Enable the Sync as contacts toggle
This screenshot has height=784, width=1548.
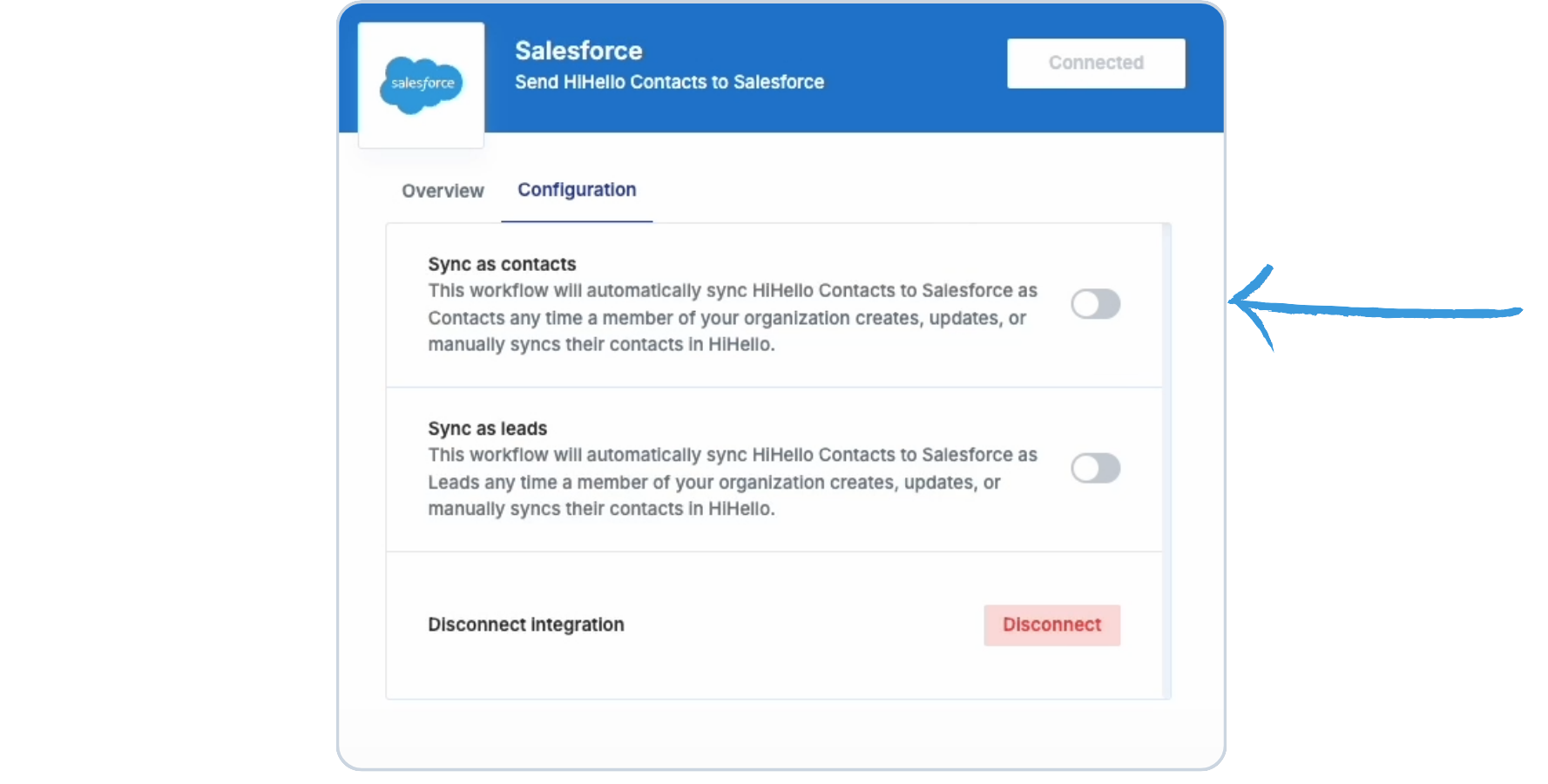click(x=1096, y=304)
